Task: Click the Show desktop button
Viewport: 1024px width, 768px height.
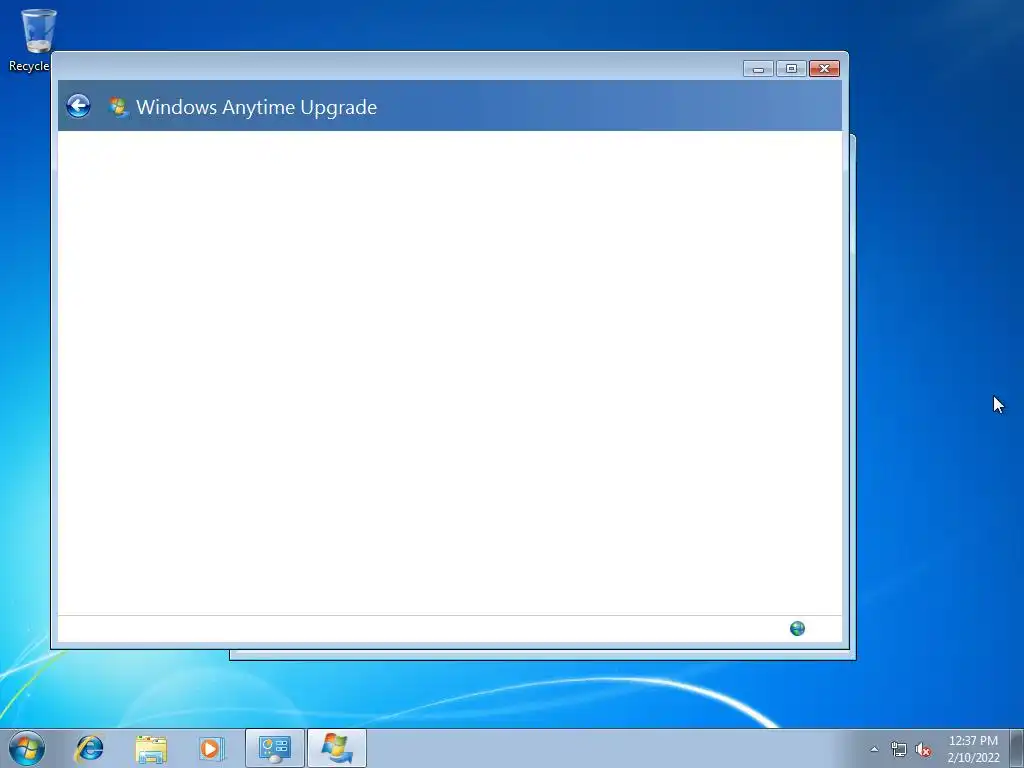Action: tap(1017, 748)
